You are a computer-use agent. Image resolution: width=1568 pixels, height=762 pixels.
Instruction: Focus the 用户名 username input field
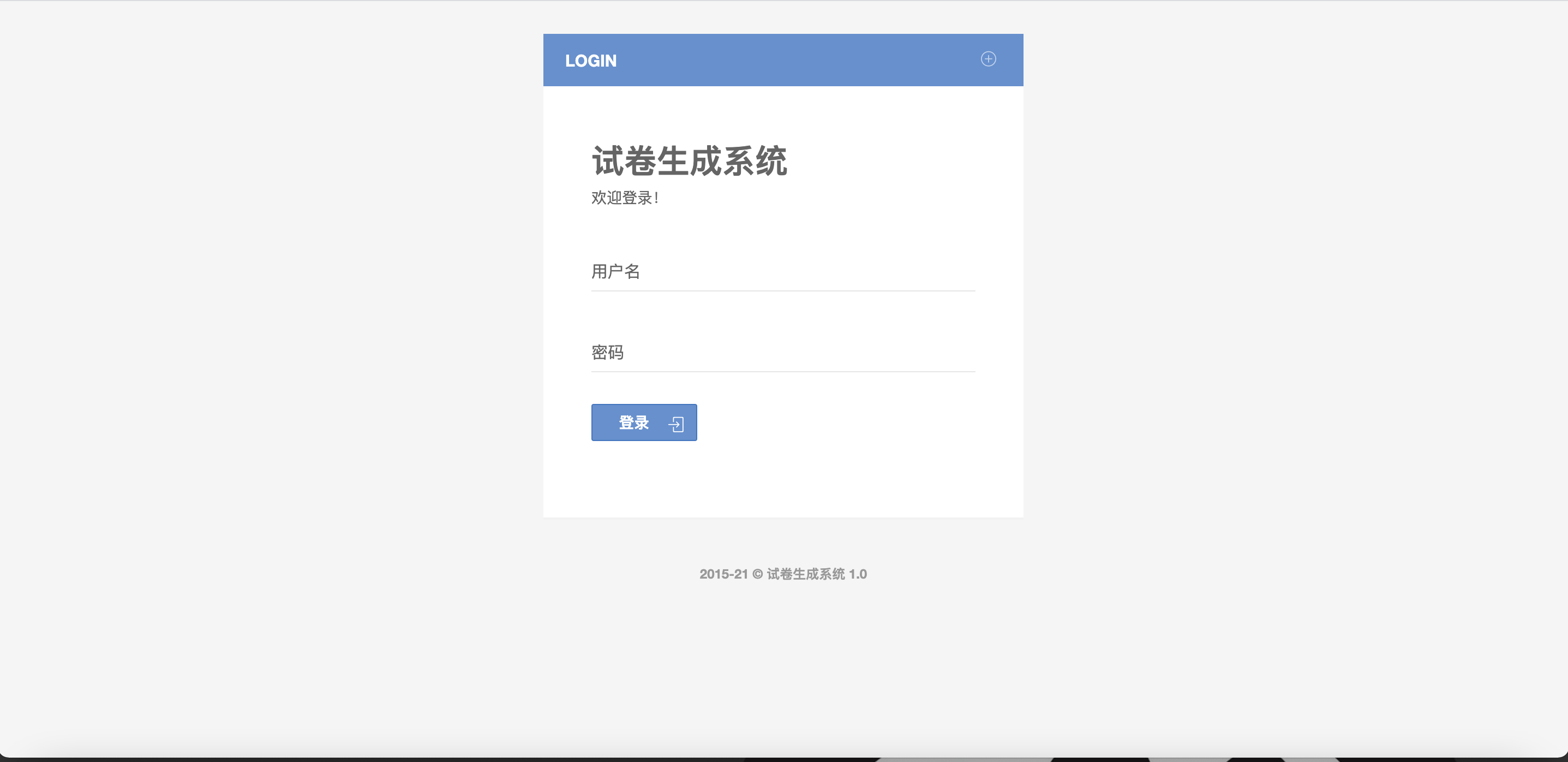coord(783,272)
